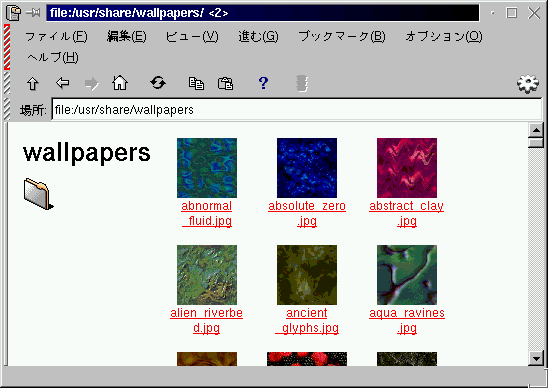The height and width of the screenshot is (388, 548).
Task: Open help with the question mark icon
Action: (263, 83)
